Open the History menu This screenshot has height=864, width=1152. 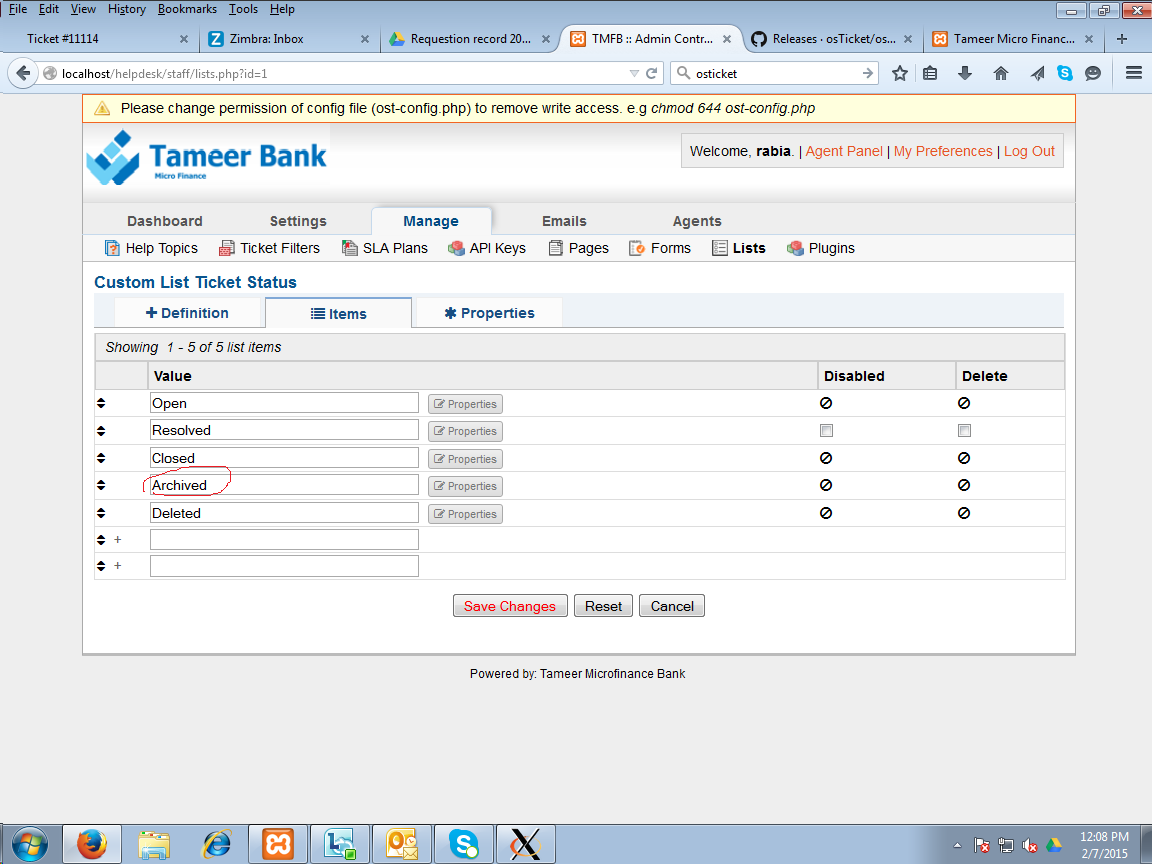126,9
